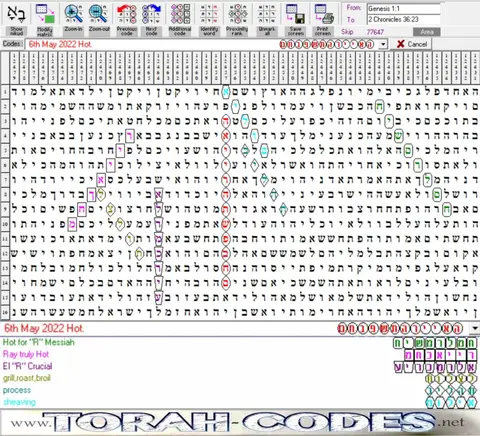Select the 'Print screen' text label
480x436 pixels.
coord(323,31)
